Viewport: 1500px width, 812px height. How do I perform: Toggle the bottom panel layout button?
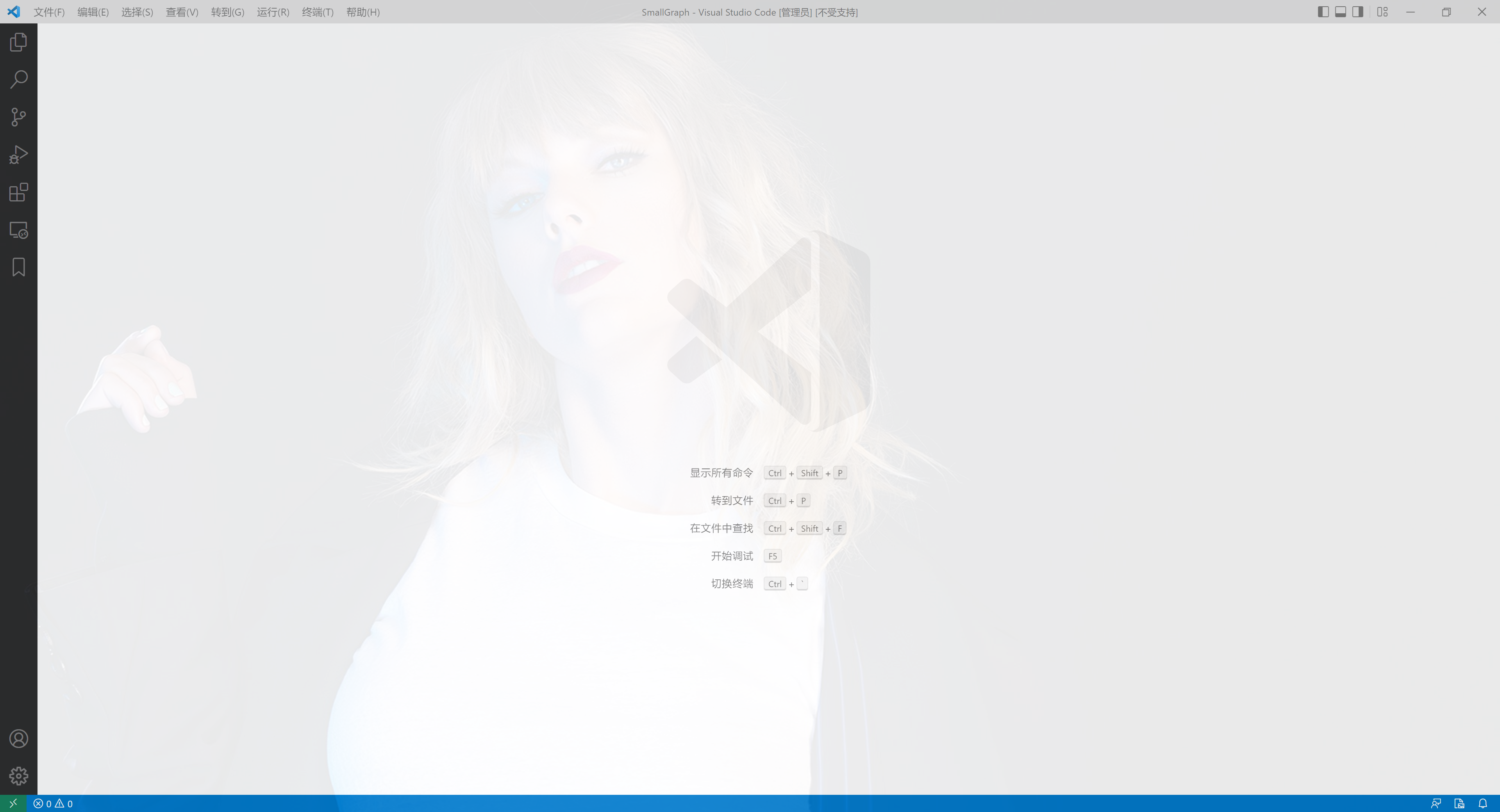coord(1341,12)
